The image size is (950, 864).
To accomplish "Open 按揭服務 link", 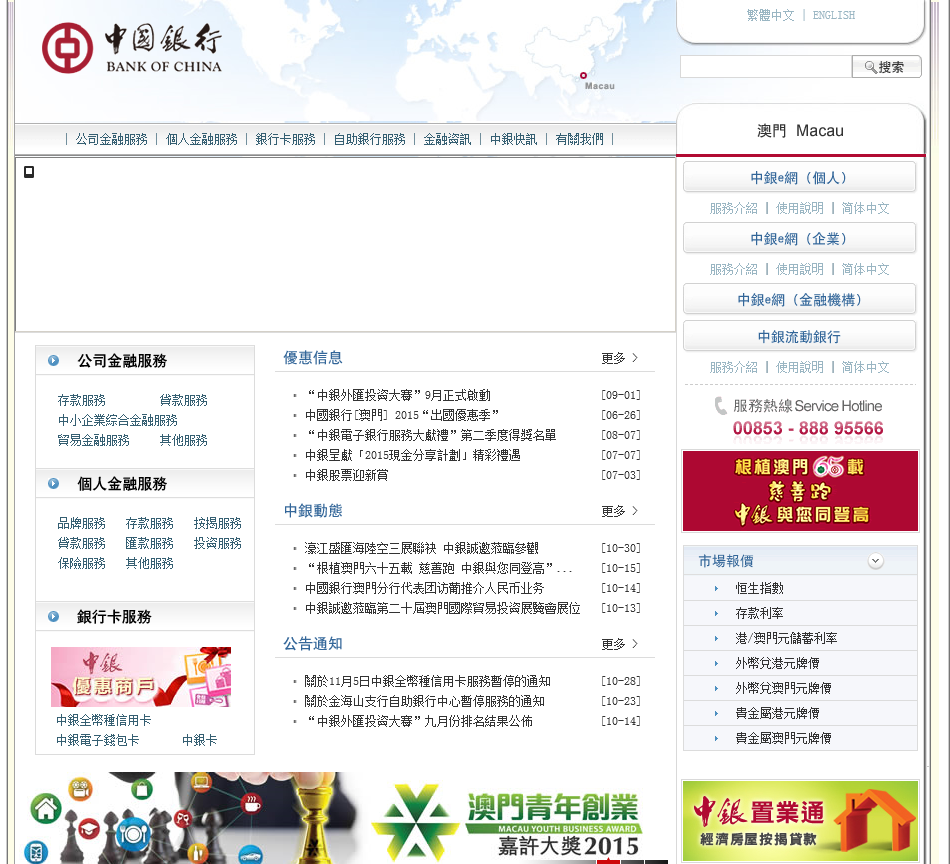I will click(218, 523).
